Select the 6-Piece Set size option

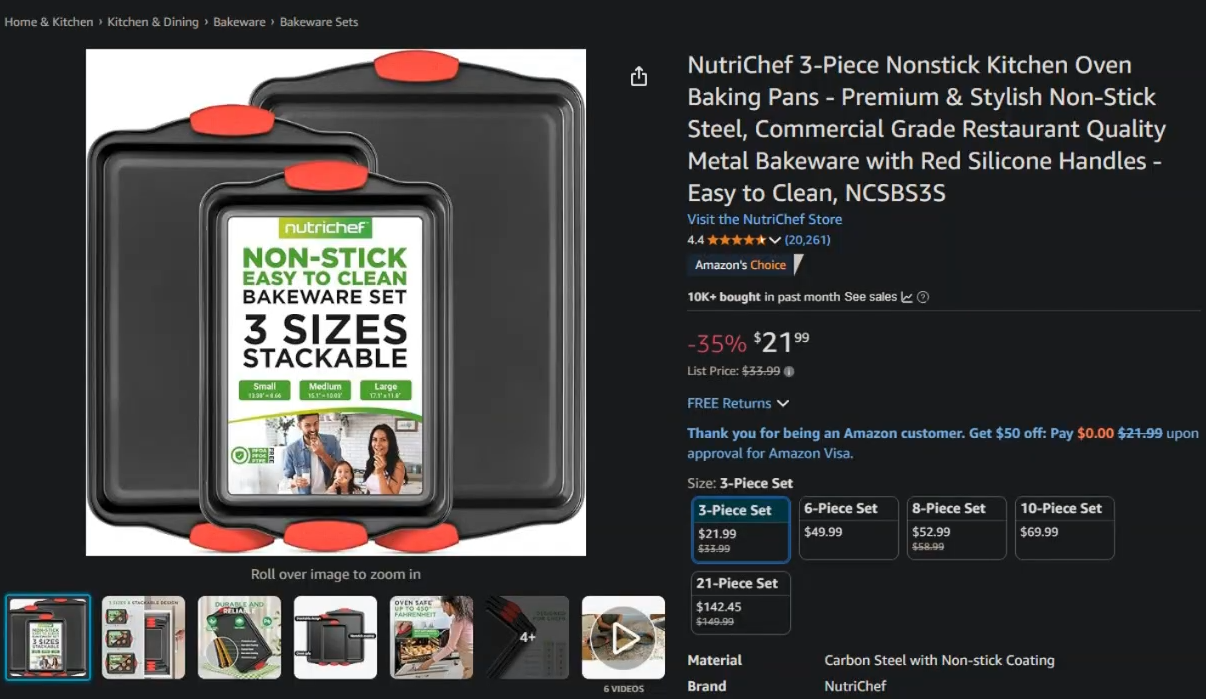tap(848, 528)
